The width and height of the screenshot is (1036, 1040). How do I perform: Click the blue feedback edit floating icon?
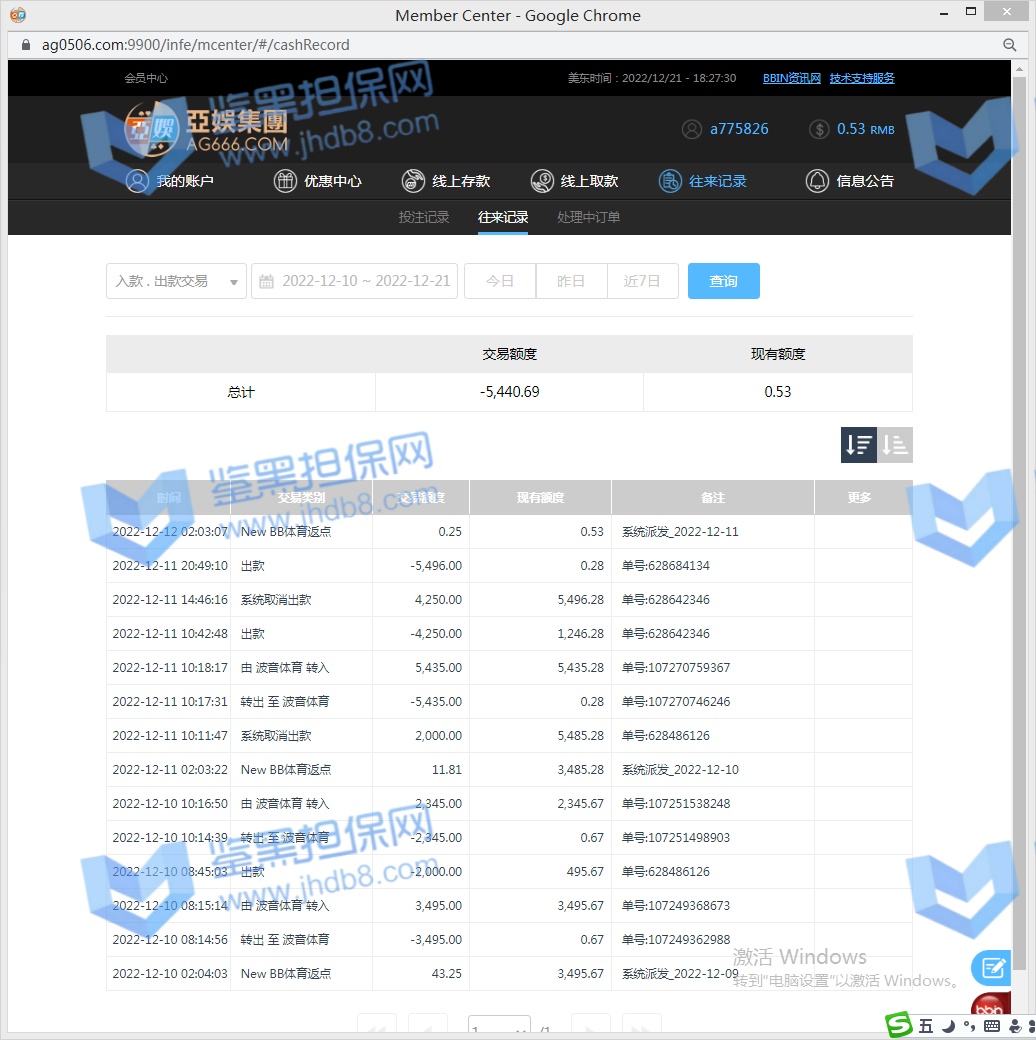click(992, 967)
